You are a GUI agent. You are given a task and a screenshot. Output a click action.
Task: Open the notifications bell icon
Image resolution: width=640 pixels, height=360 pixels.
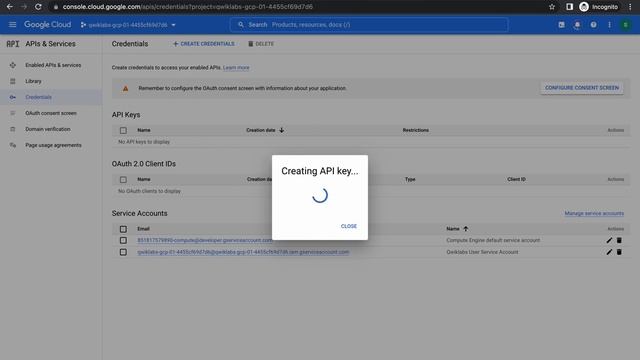coord(577,25)
